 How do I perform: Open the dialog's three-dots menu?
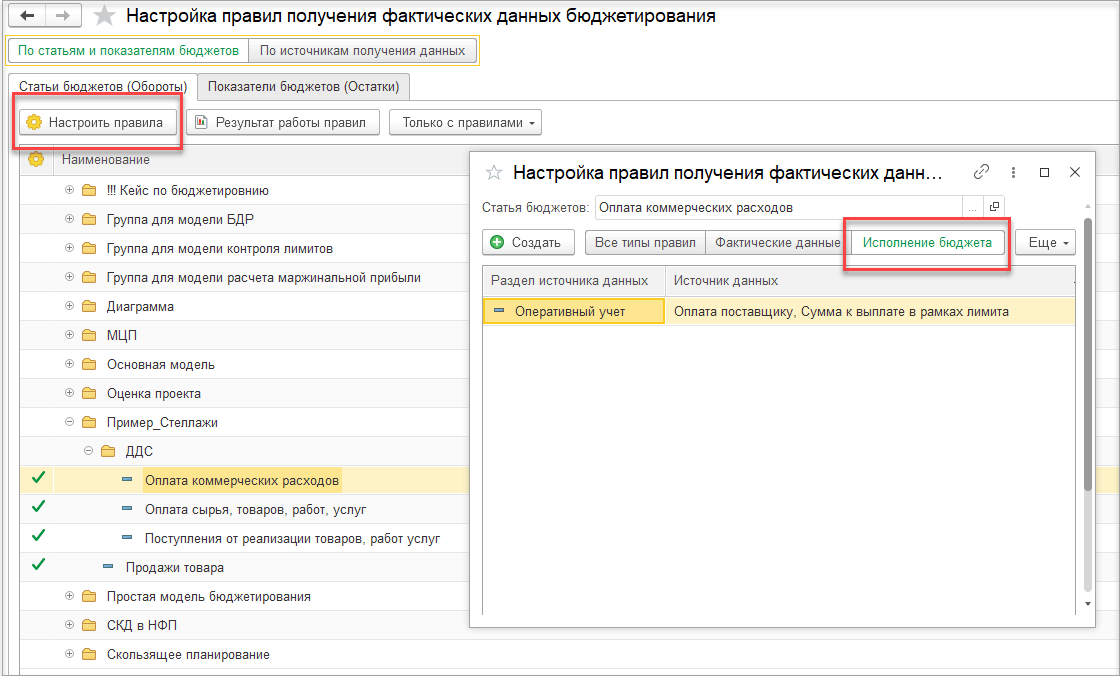pos(1013,172)
